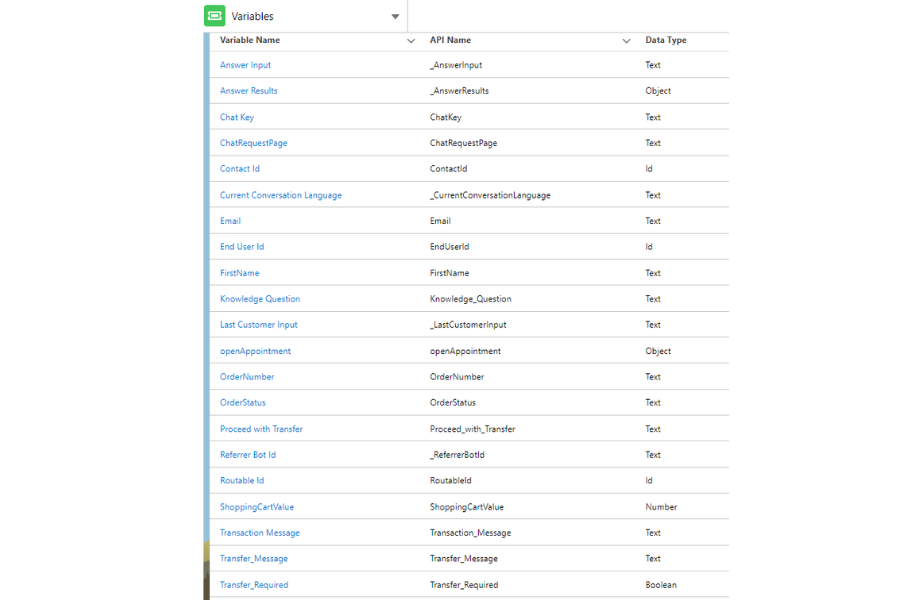Open the ChatRequestPage variable
Screen dimensions: 900x600
click(253, 143)
